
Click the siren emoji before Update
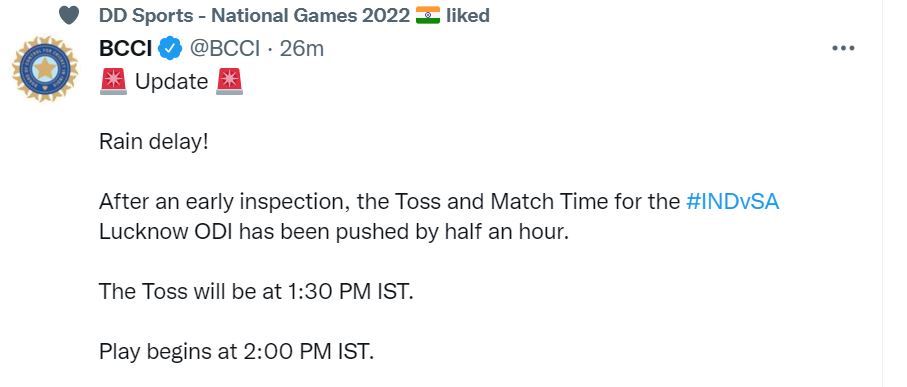point(113,82)
